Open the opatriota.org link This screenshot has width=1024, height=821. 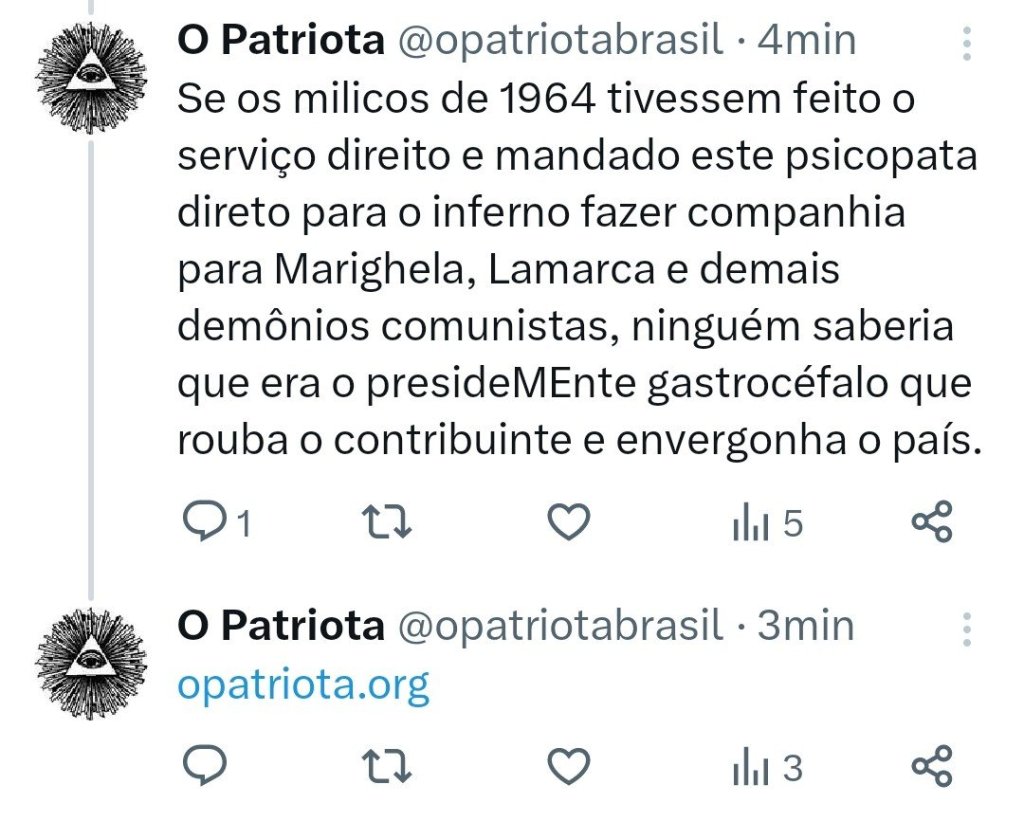(x=303, y=684)
